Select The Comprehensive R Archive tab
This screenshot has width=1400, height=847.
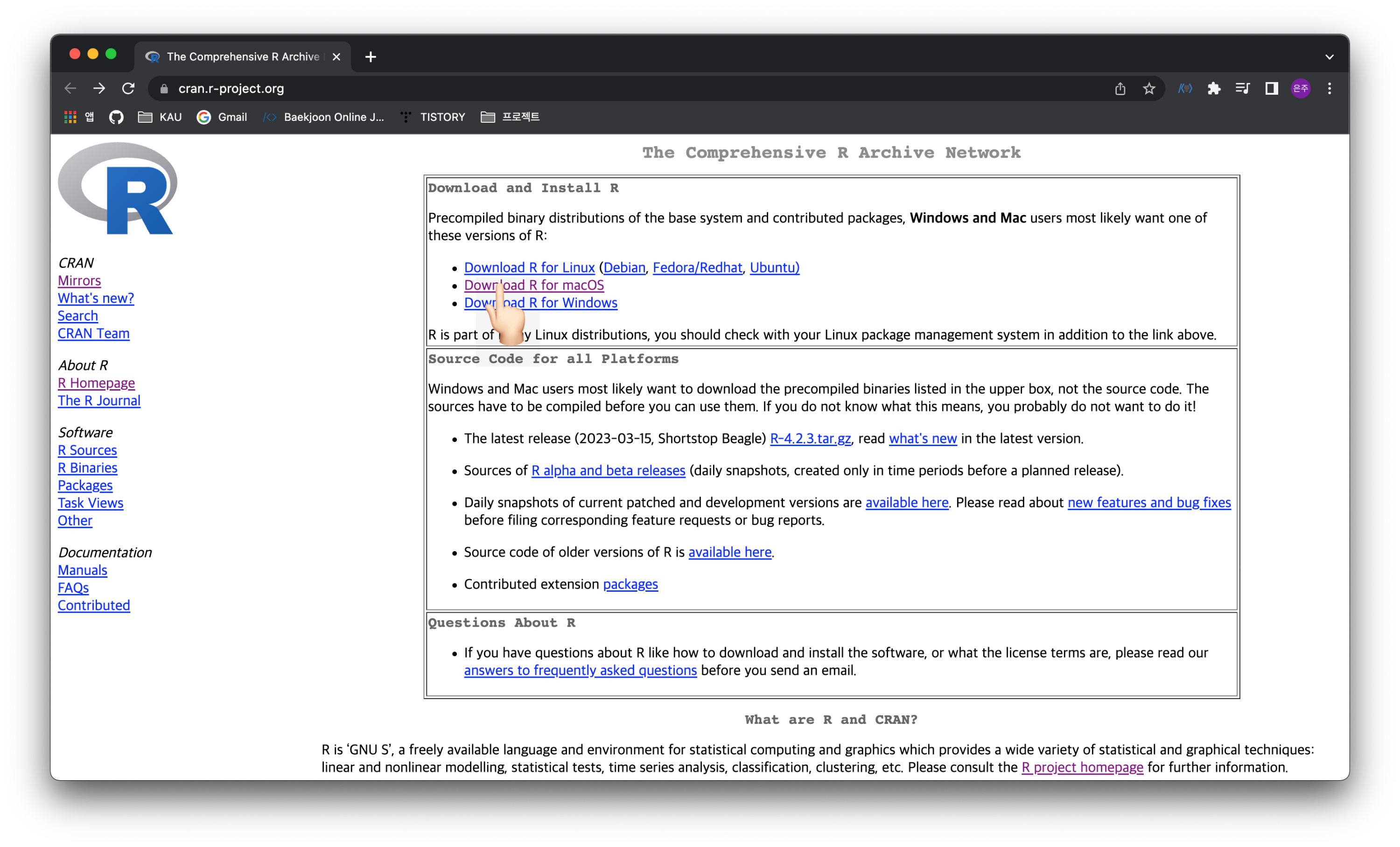[243, 57]
